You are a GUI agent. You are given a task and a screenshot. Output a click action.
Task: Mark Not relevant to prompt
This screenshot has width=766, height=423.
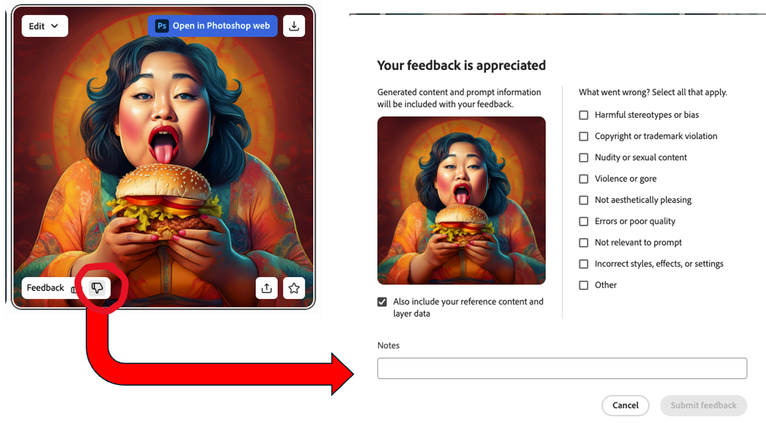pyautogui.click(x=583, y=243)
